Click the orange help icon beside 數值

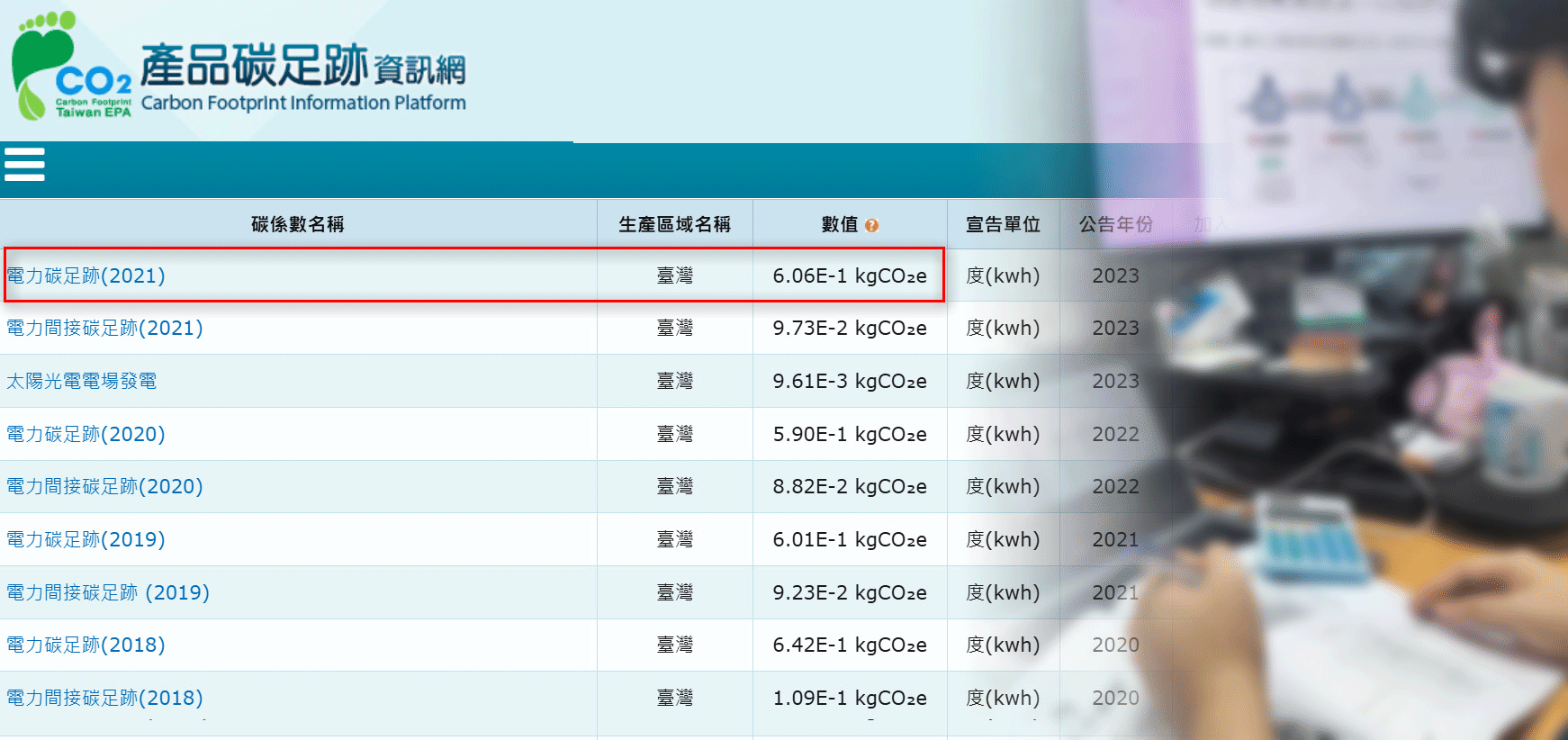(x=871, y=226)
